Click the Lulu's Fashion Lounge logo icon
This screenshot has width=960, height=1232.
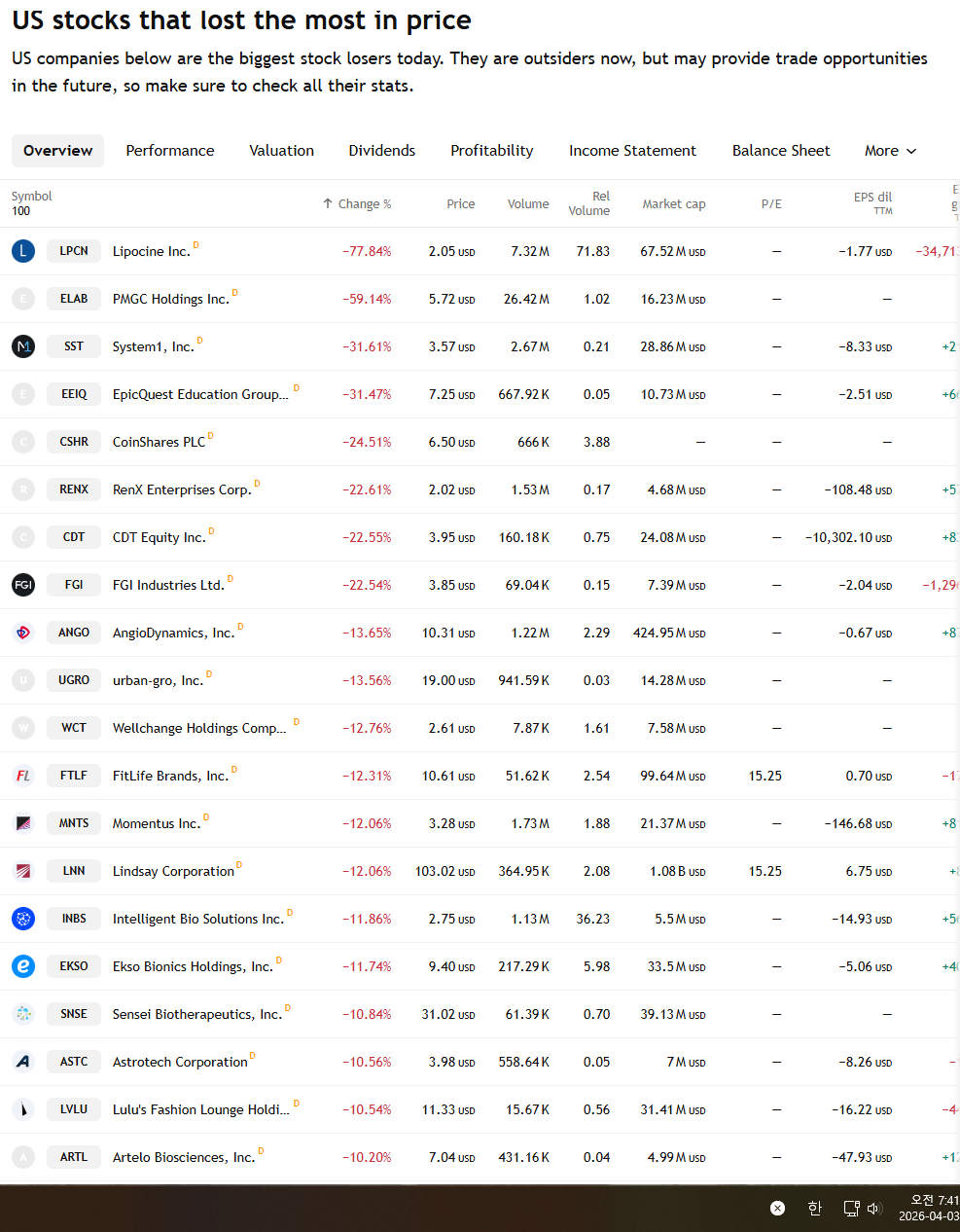(x=23, y=1109)
